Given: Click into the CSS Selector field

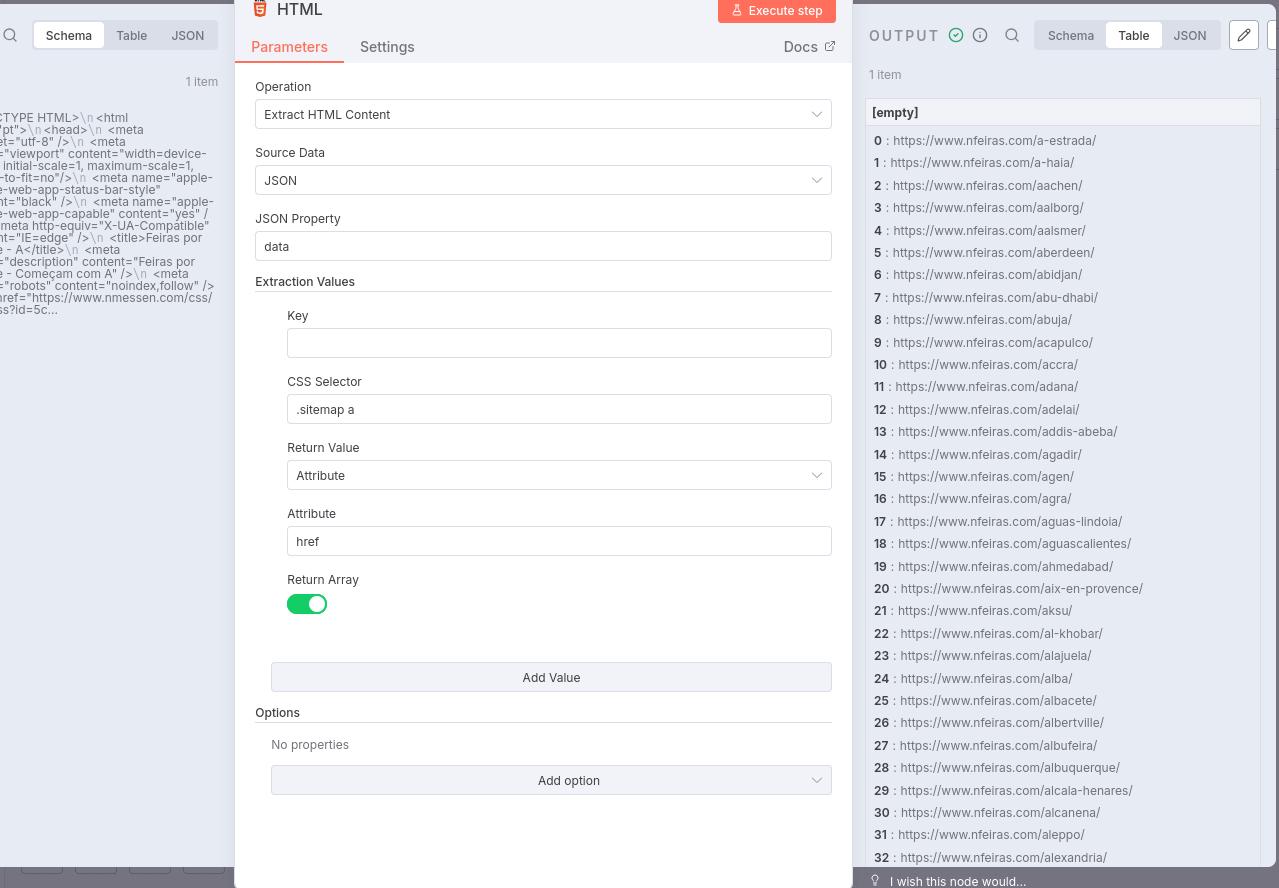Looking at the screenshot, I should (x=559, y=409).
